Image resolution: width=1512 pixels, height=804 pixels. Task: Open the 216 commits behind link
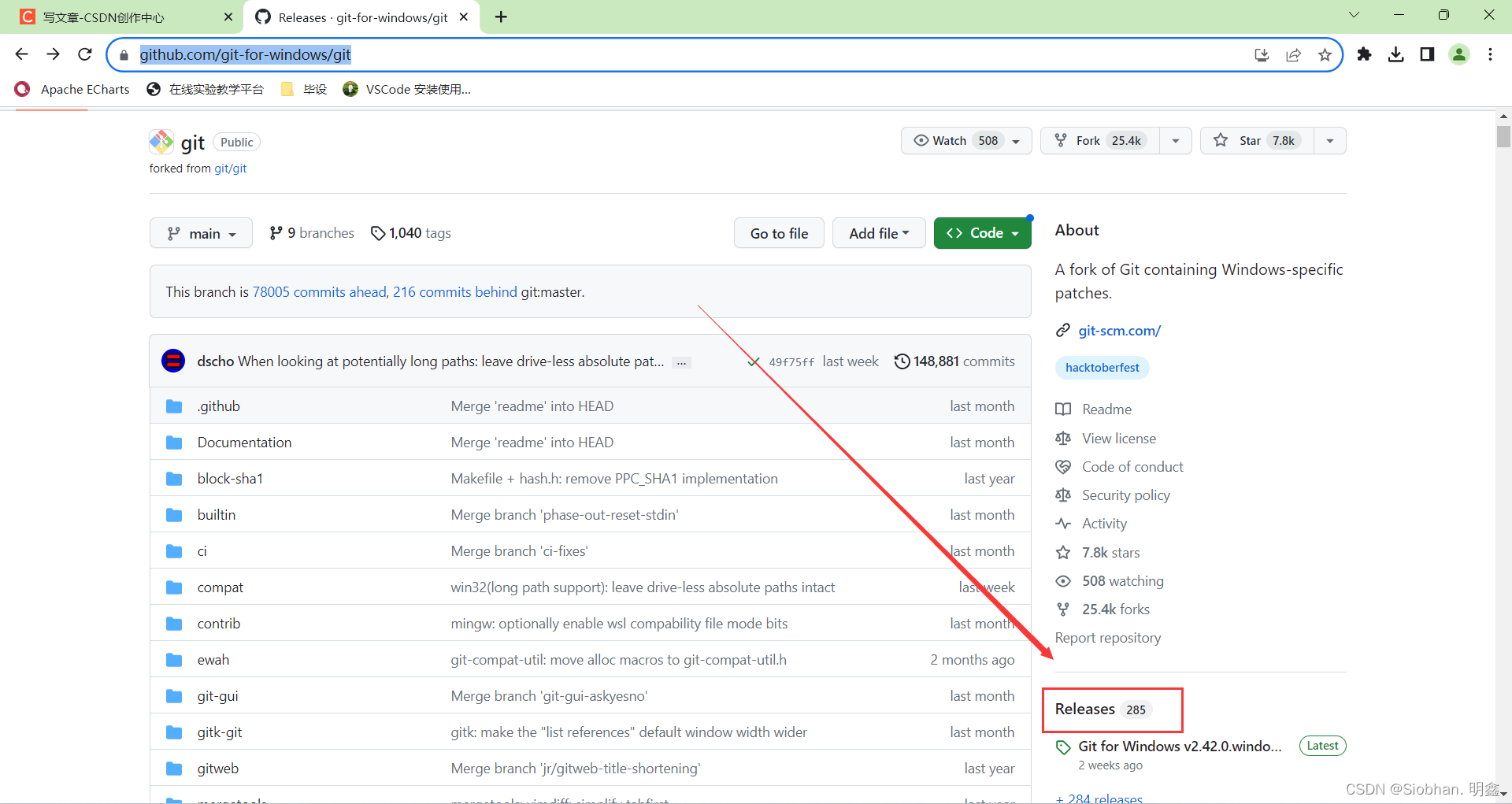pyautogui.click(x=455, y=292)
